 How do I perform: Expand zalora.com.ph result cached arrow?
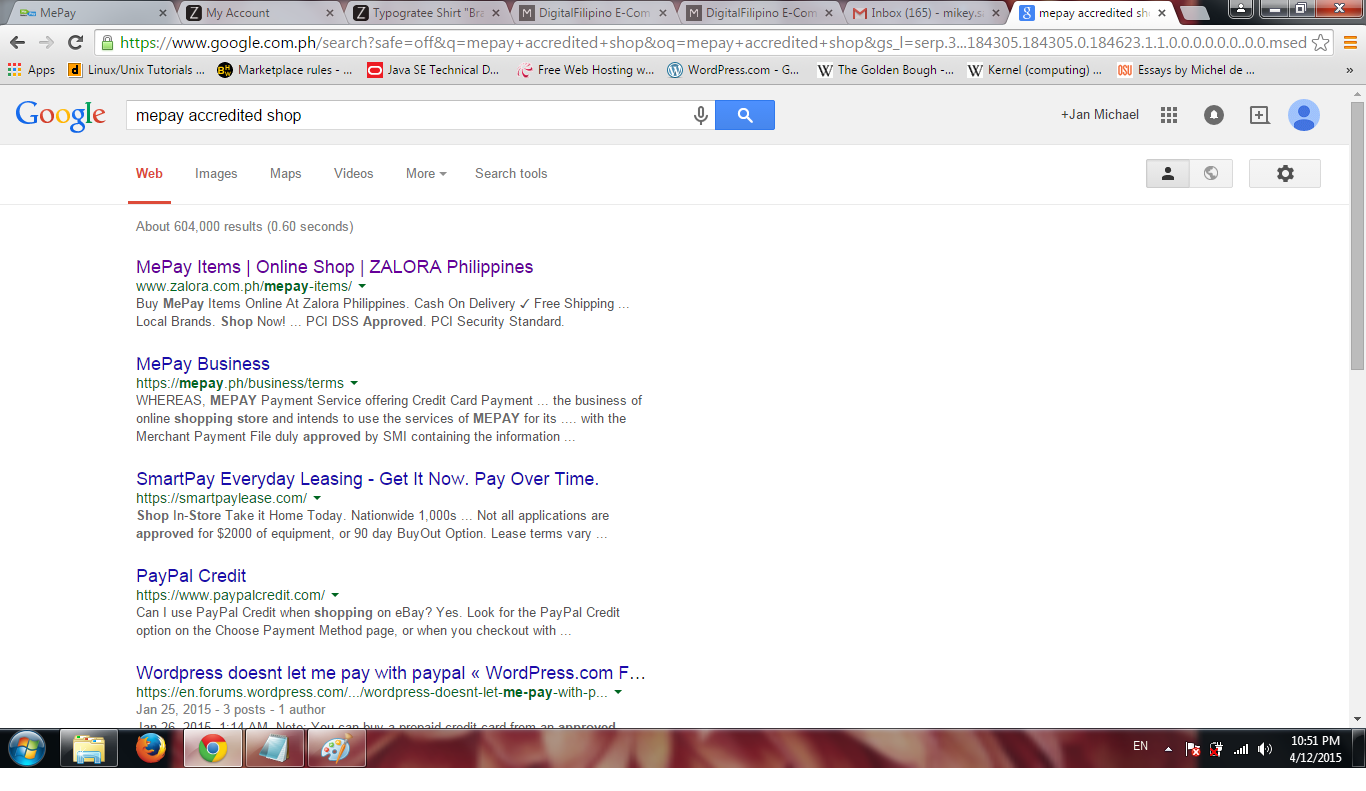click(x=362, y=286)
